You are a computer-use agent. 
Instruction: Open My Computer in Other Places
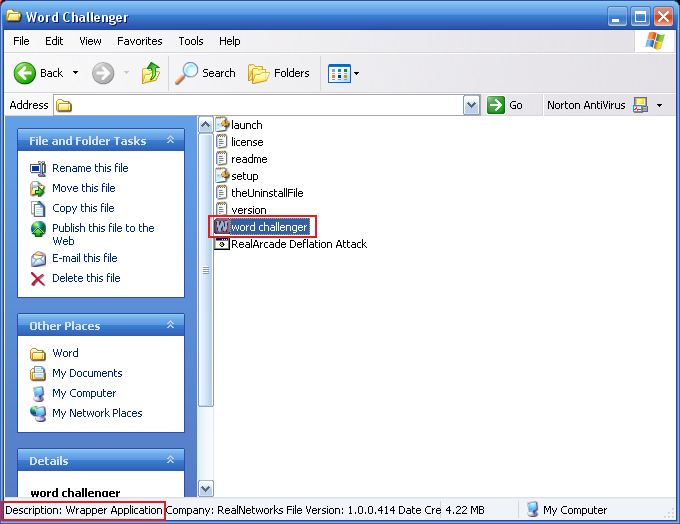click(x=84, y=393)
